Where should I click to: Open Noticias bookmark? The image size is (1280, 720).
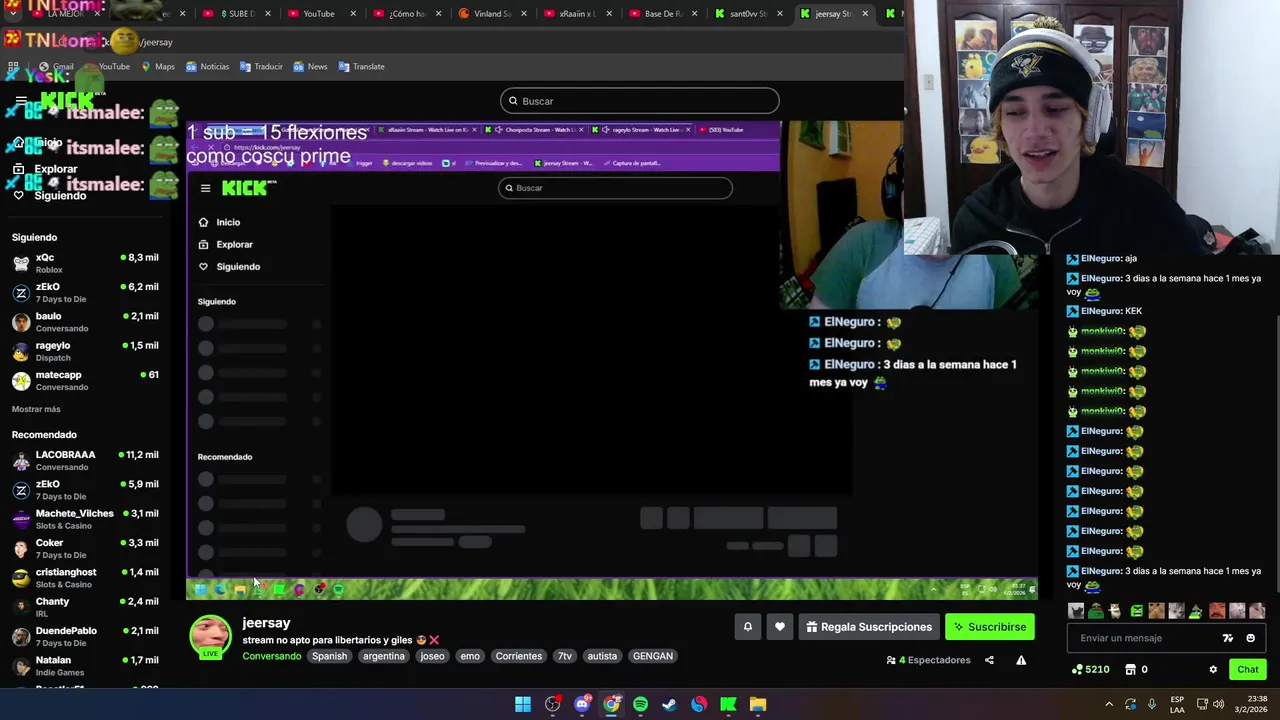207,67
